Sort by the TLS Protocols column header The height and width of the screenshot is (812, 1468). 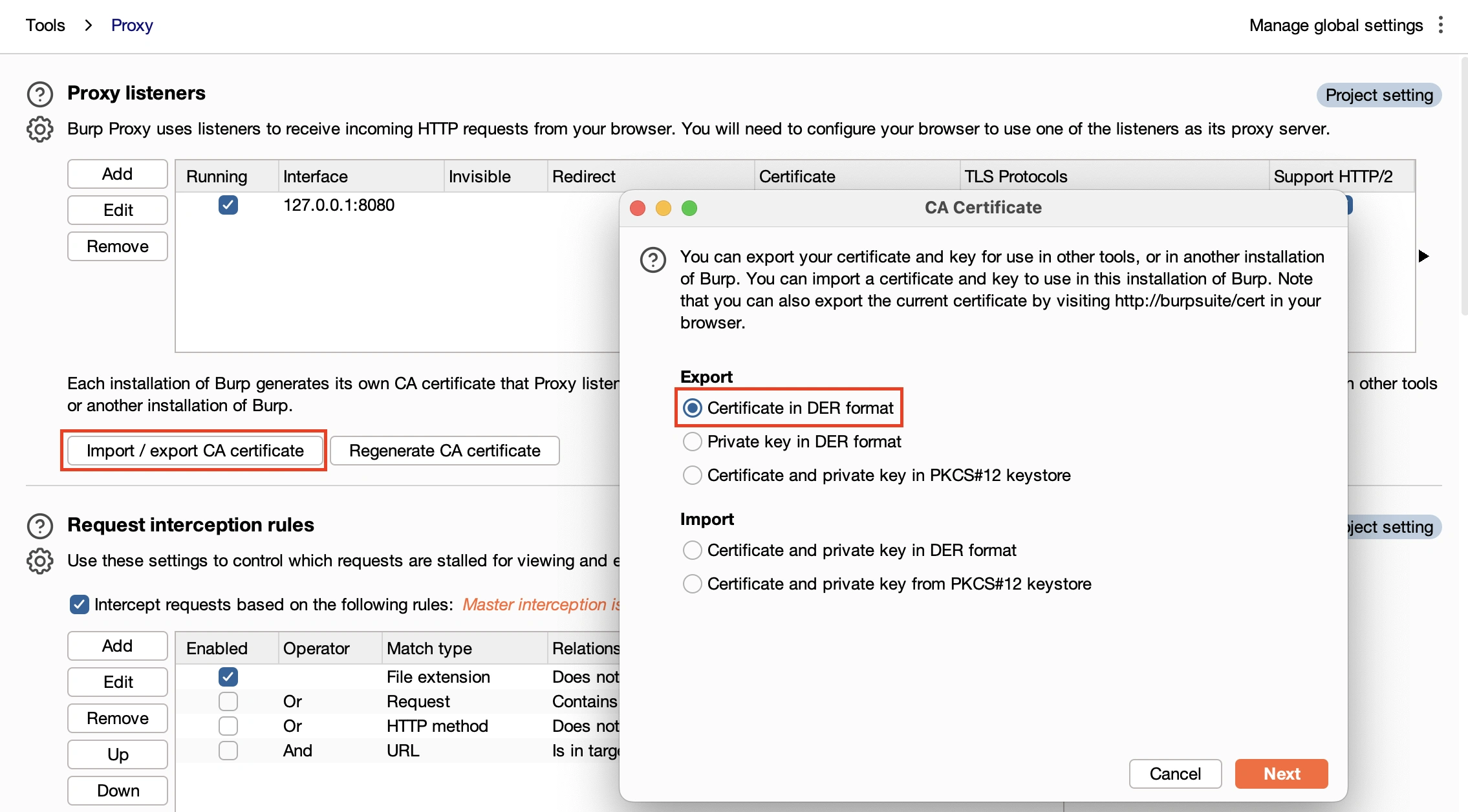pos(1015,176)
